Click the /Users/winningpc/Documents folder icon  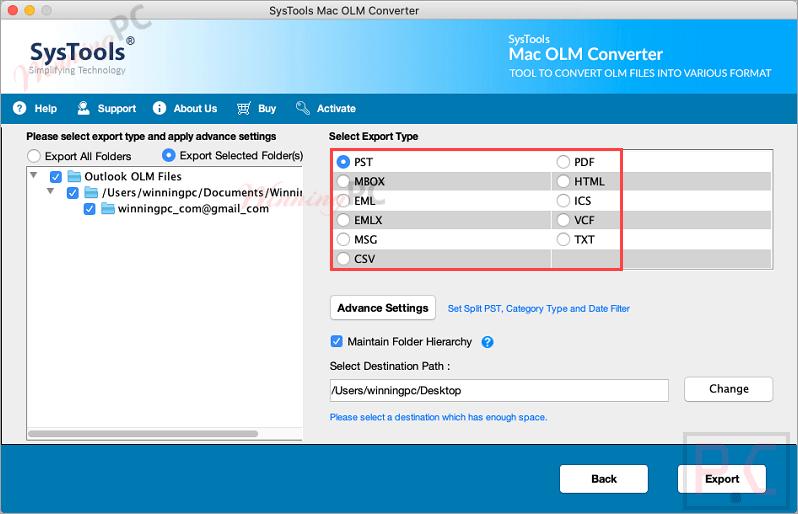click(91, 192)
